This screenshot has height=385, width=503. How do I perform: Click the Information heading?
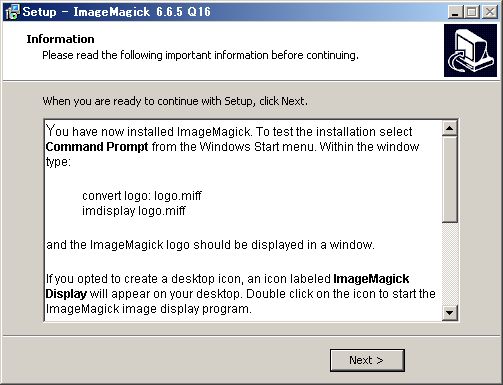coord(60,39)
